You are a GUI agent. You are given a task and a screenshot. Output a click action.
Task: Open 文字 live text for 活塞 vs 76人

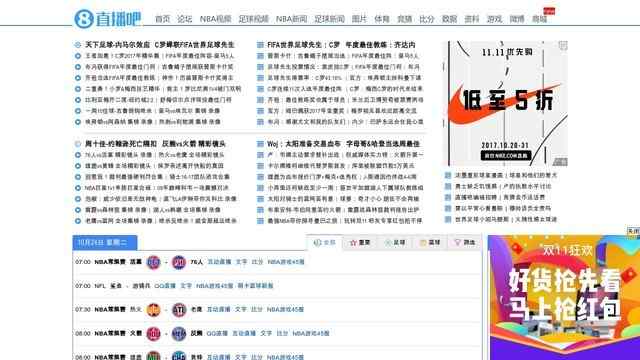click(x=241, y=262)
